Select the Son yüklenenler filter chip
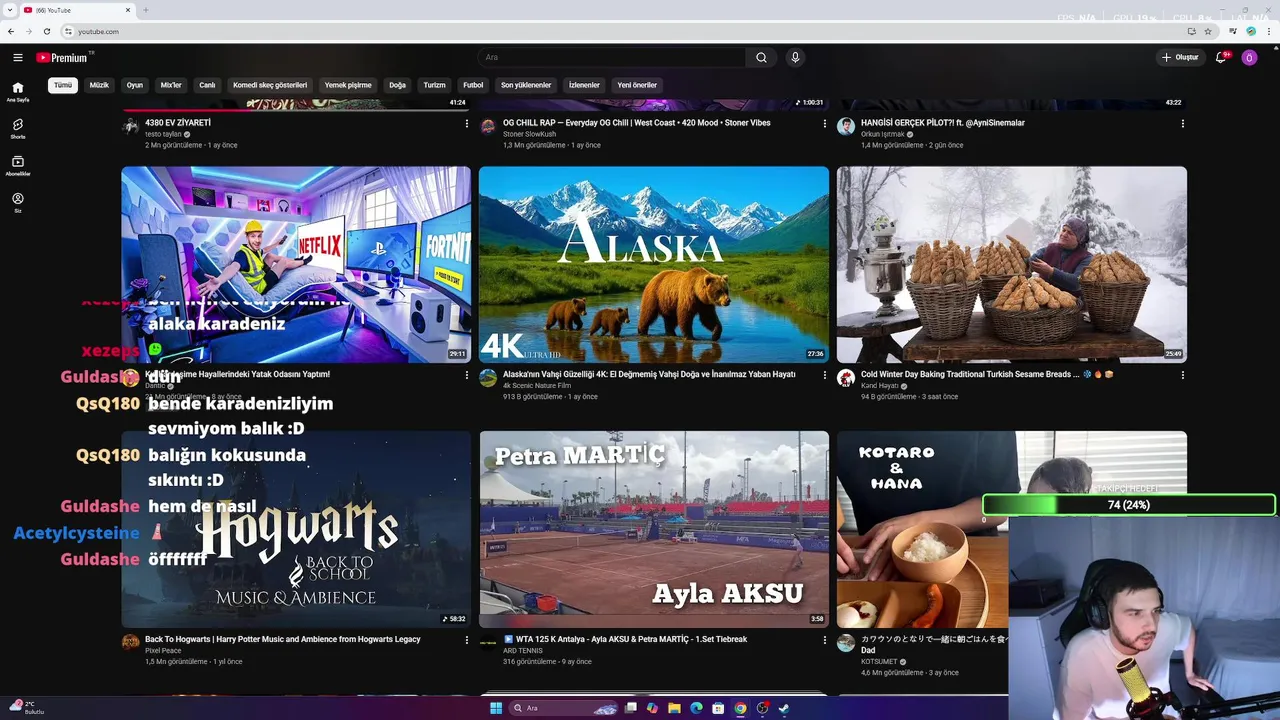Image resolution: width=1280 pixels, height=720 pixels. point(526,85)
